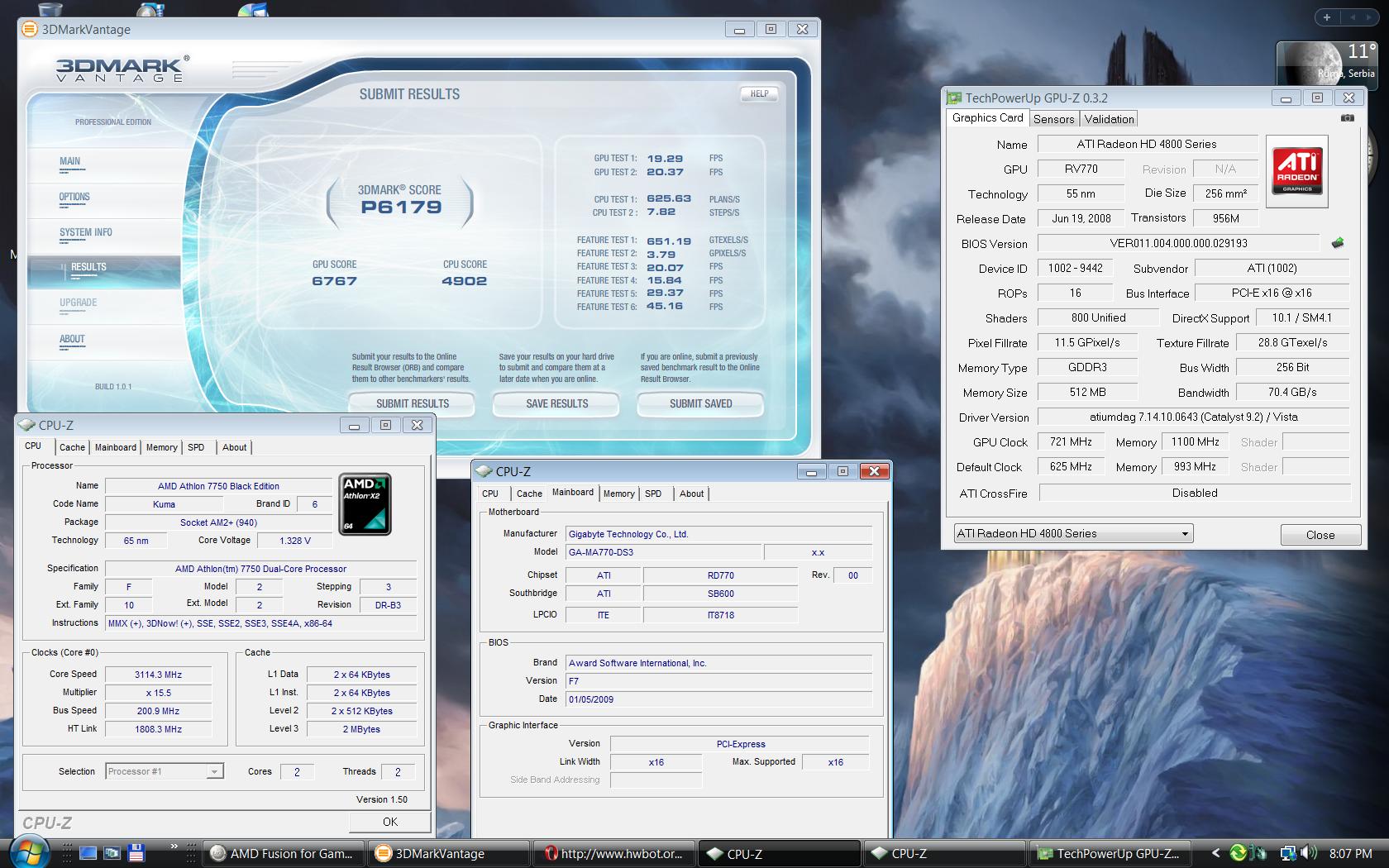Open MAIN in 3DMark Vantage sidebar

click(70, 163)
